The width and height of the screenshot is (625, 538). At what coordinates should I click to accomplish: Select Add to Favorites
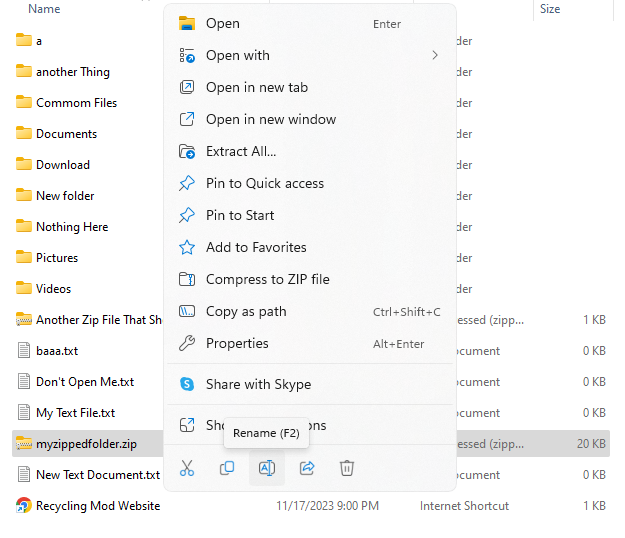pyautogui.click(x=256, y=247)
